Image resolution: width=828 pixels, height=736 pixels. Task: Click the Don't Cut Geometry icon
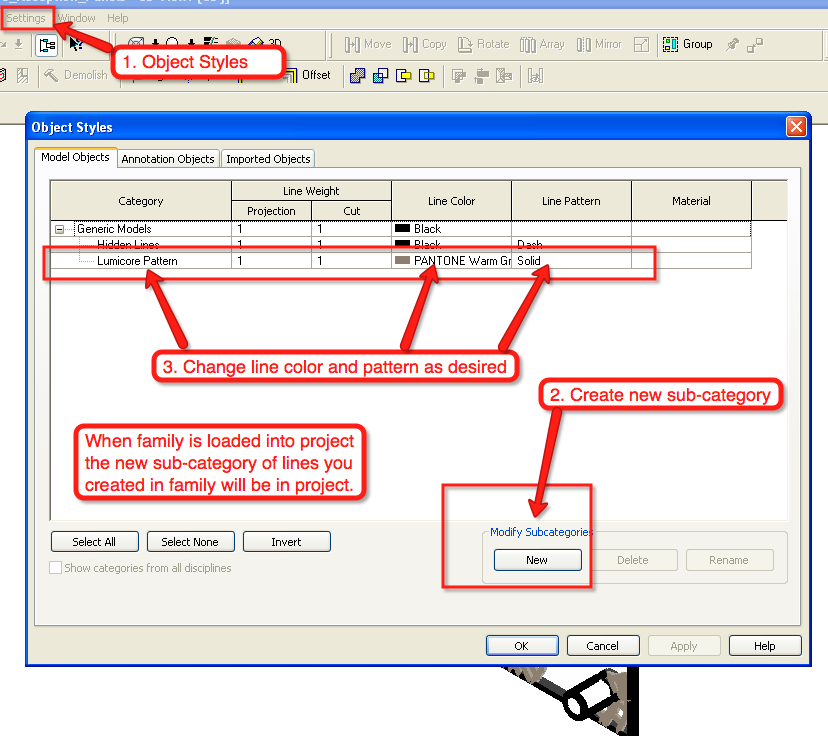point(427,76)
